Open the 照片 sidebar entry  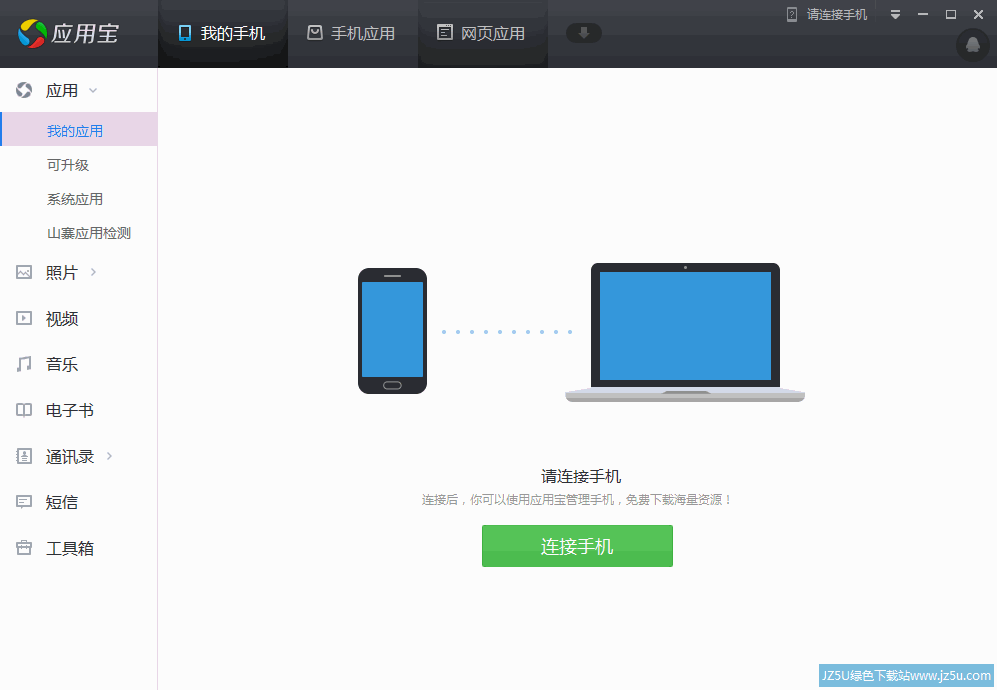pos(62,273)
